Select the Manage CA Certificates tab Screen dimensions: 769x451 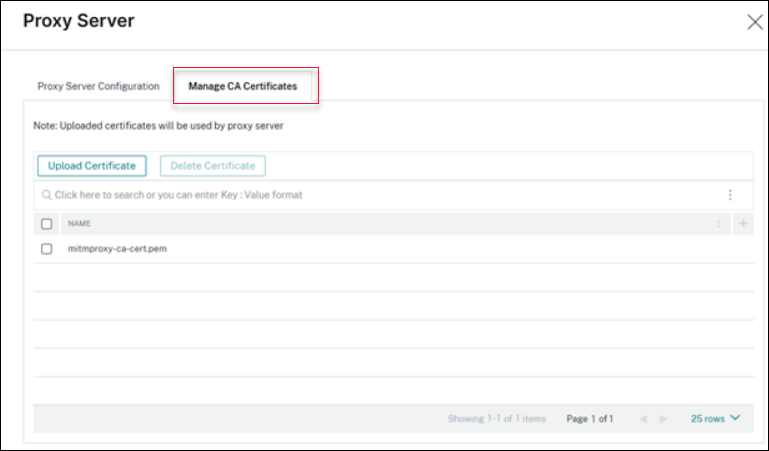click(243, 86)
